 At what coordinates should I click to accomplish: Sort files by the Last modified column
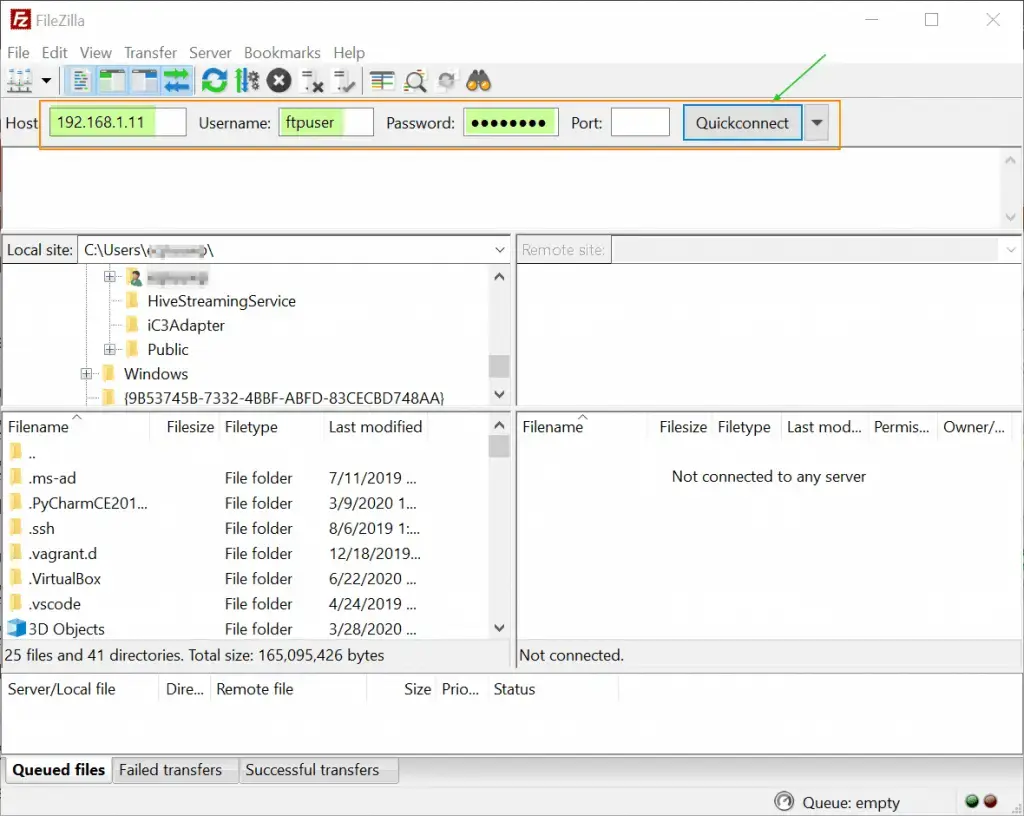pyautogui.click(x=375, y=427)
